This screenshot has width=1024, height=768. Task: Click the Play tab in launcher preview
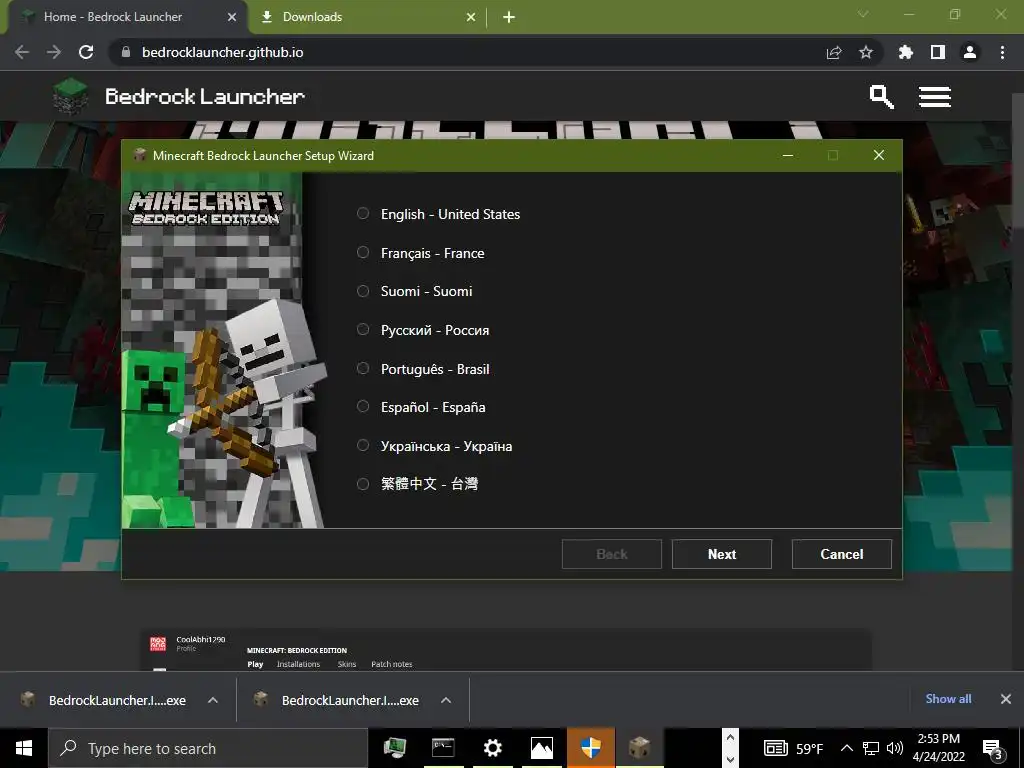tap(255, 664)
